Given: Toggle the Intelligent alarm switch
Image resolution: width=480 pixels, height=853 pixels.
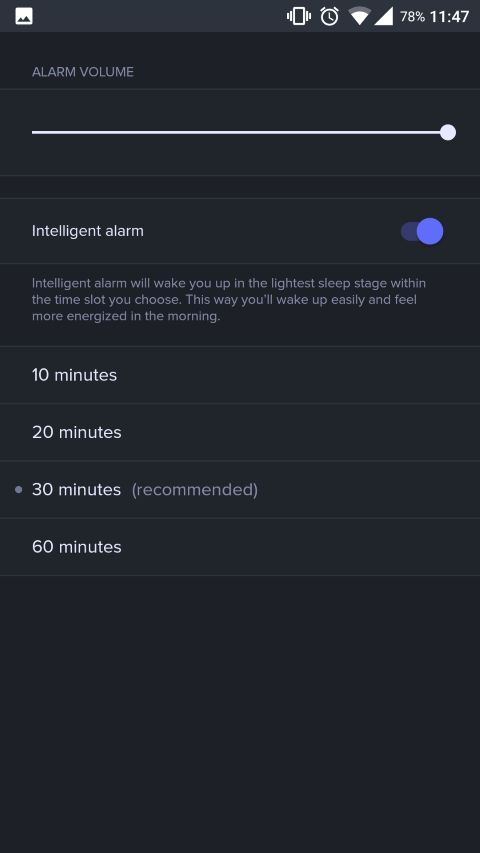Looking at the screenshot, I should tap(422, 231).
